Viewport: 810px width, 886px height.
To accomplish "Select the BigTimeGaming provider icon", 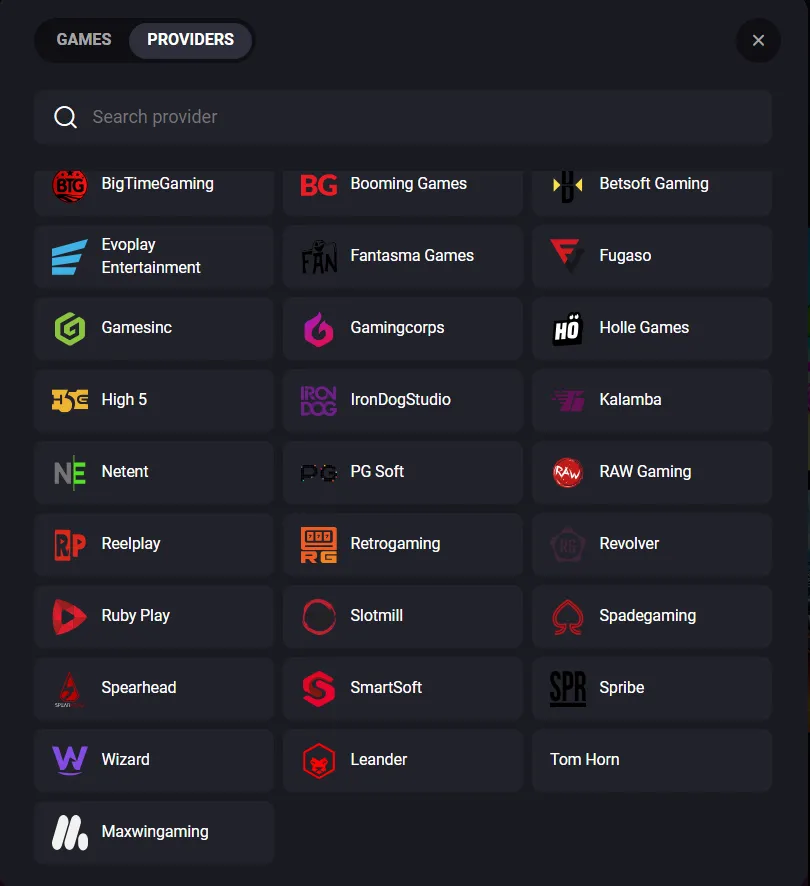I will pos(67,184).
